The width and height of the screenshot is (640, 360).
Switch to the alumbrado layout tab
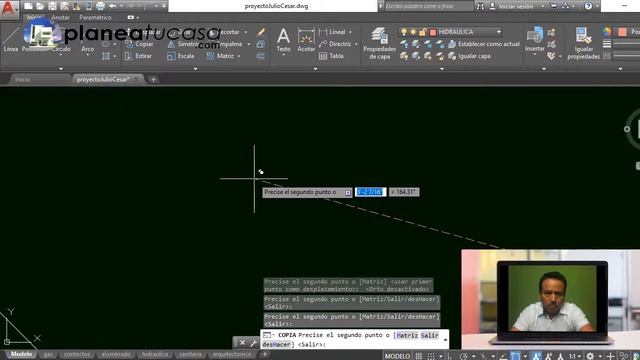click(x=116, y=354)
